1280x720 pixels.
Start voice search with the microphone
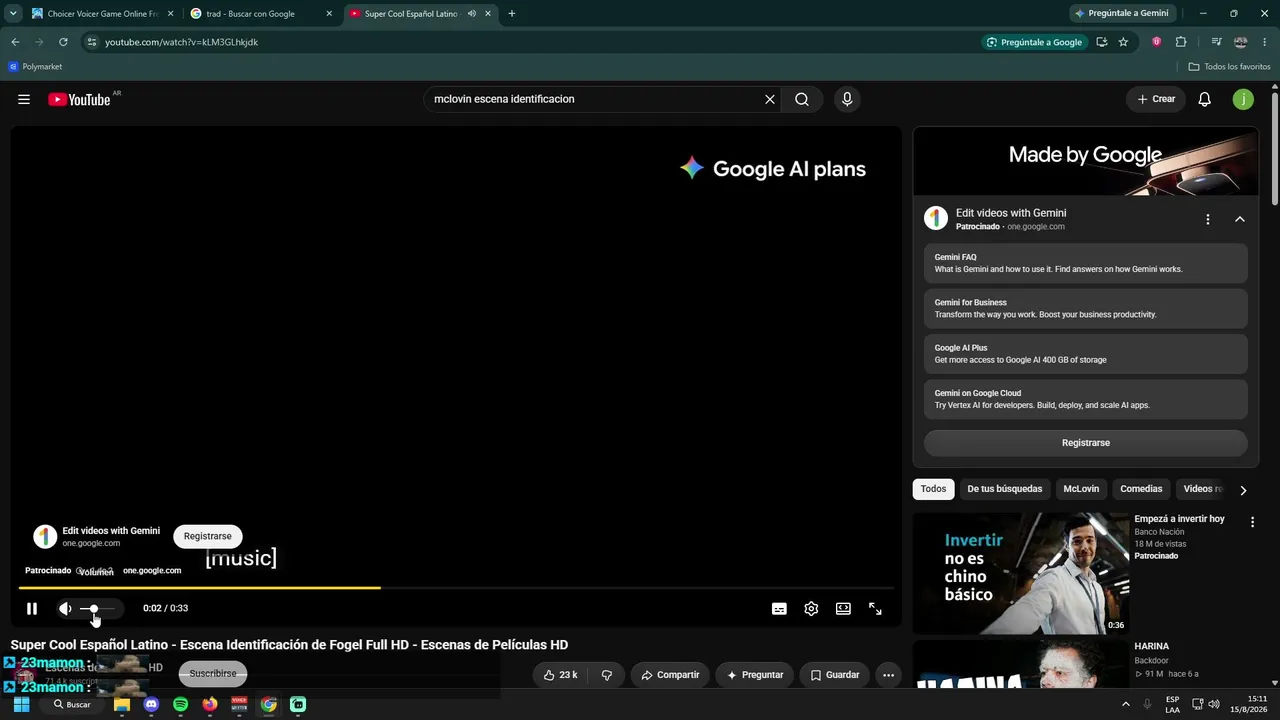(x=847, y=99)
